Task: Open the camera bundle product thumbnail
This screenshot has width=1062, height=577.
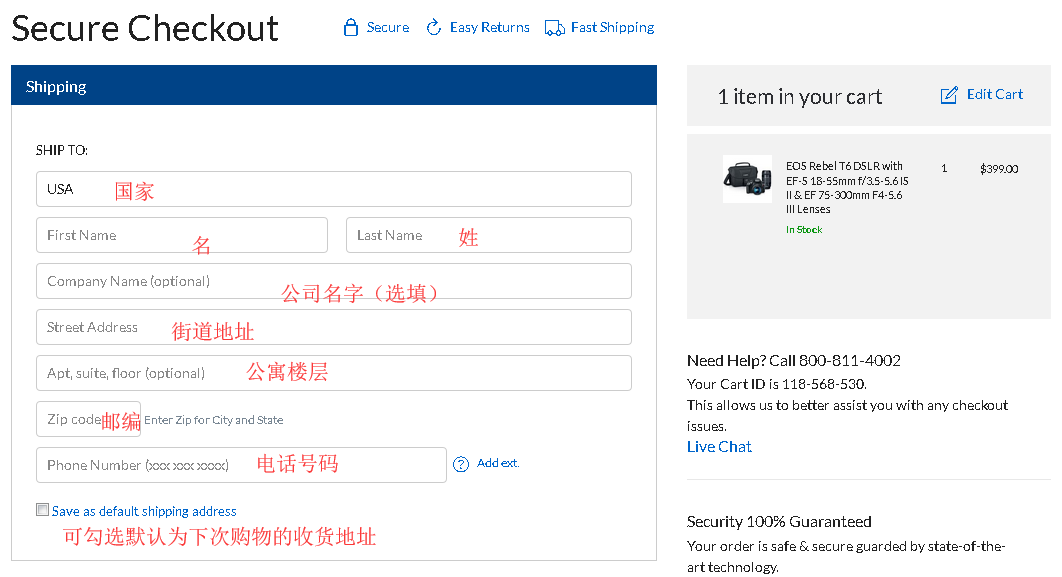Action: 747,179
